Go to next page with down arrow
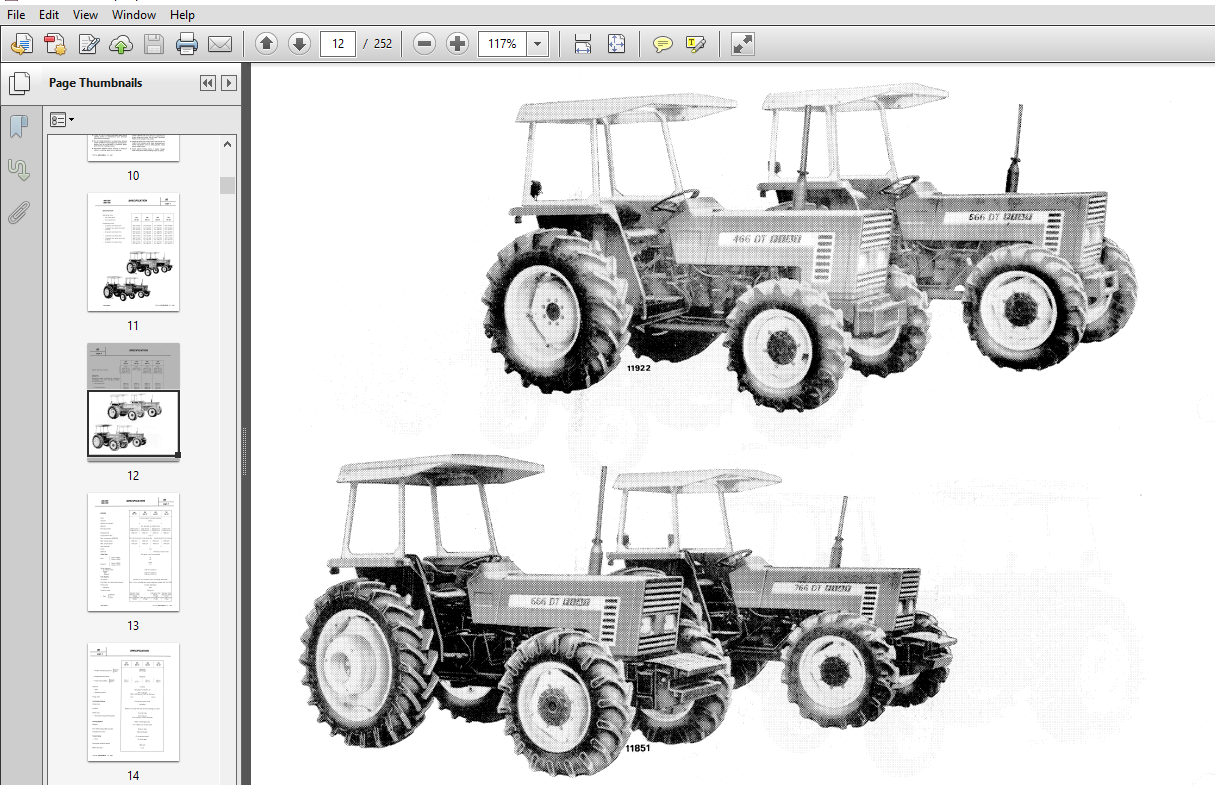 (x=299, y=44)
